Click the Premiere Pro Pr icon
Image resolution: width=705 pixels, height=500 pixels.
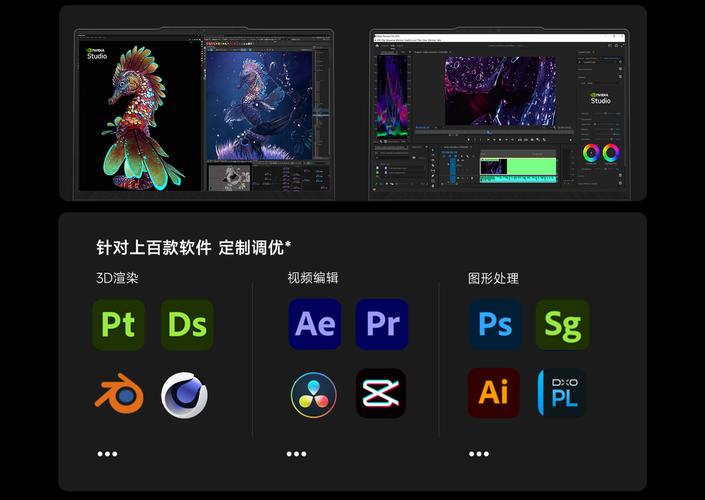(x=382, y=324)
